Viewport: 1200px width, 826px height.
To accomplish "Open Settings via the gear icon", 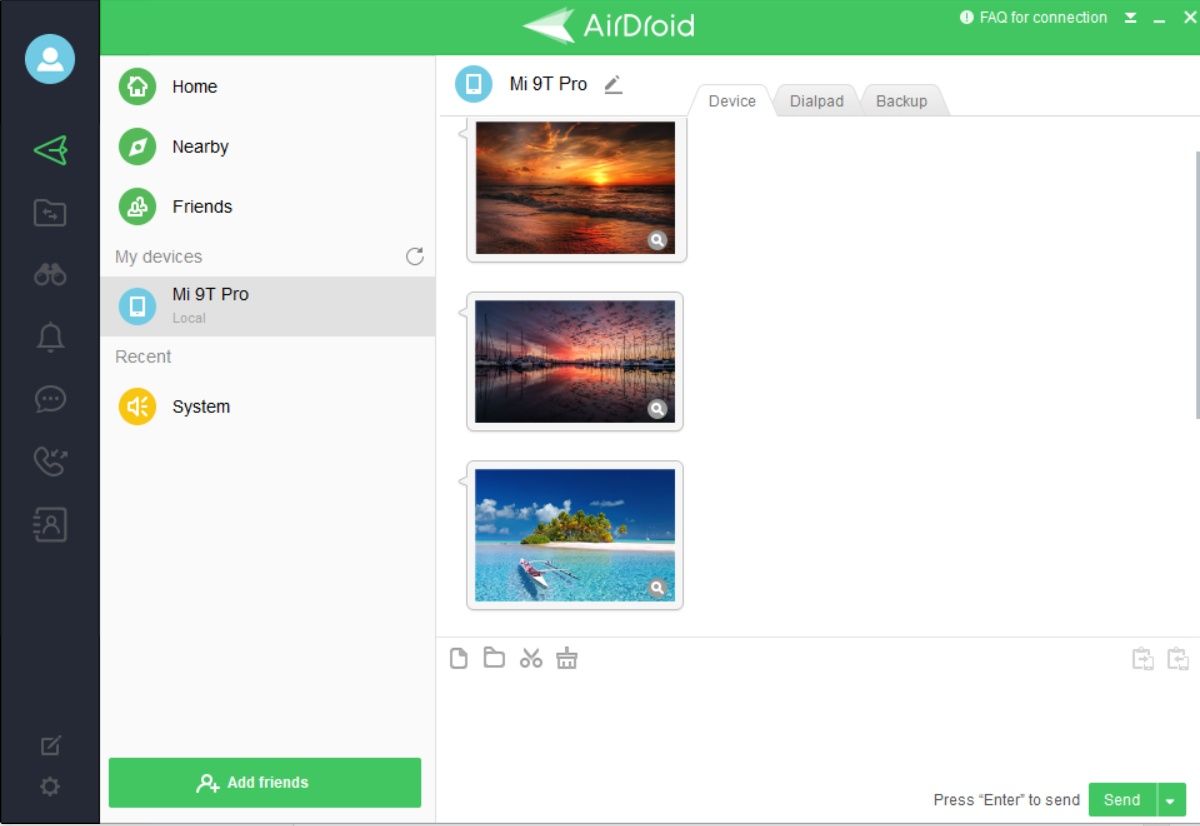I will point(49,787).
